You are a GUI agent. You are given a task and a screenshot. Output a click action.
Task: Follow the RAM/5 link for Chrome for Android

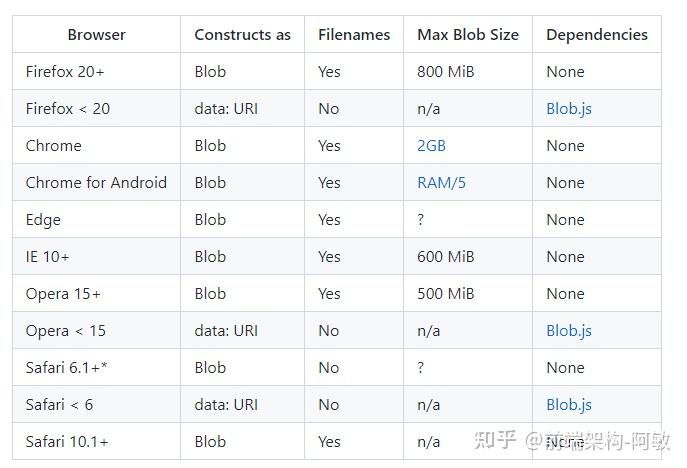441,183
